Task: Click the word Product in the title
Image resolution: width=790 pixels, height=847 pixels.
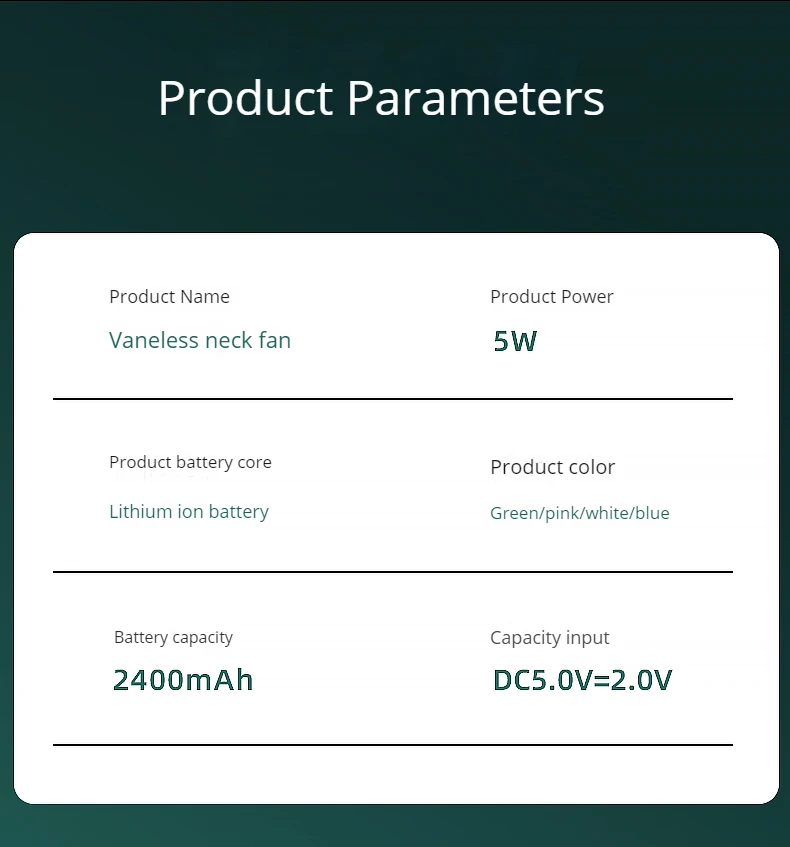Action: coord(245,99)
